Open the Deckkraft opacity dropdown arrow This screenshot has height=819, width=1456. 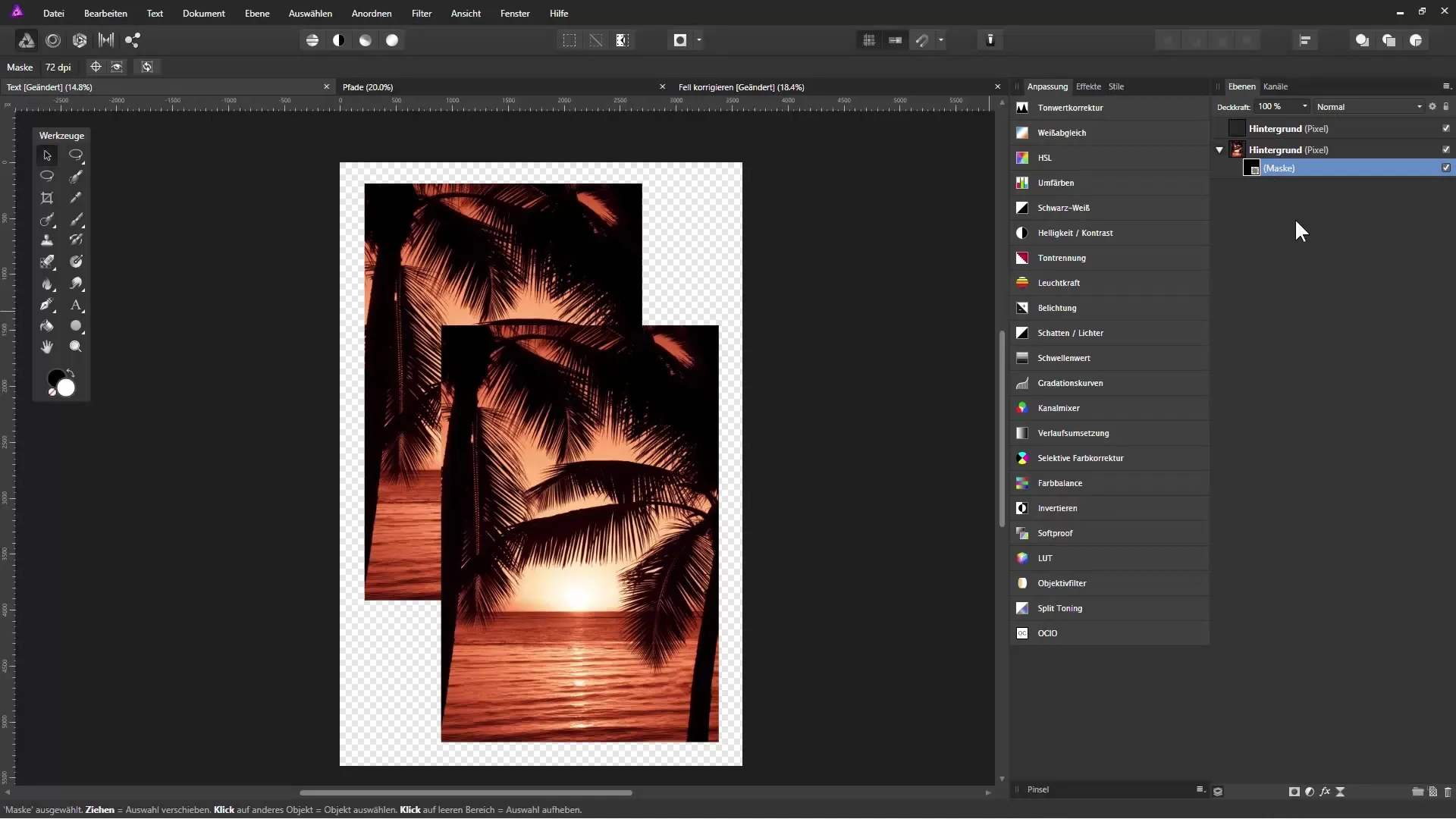point(1305,107)
